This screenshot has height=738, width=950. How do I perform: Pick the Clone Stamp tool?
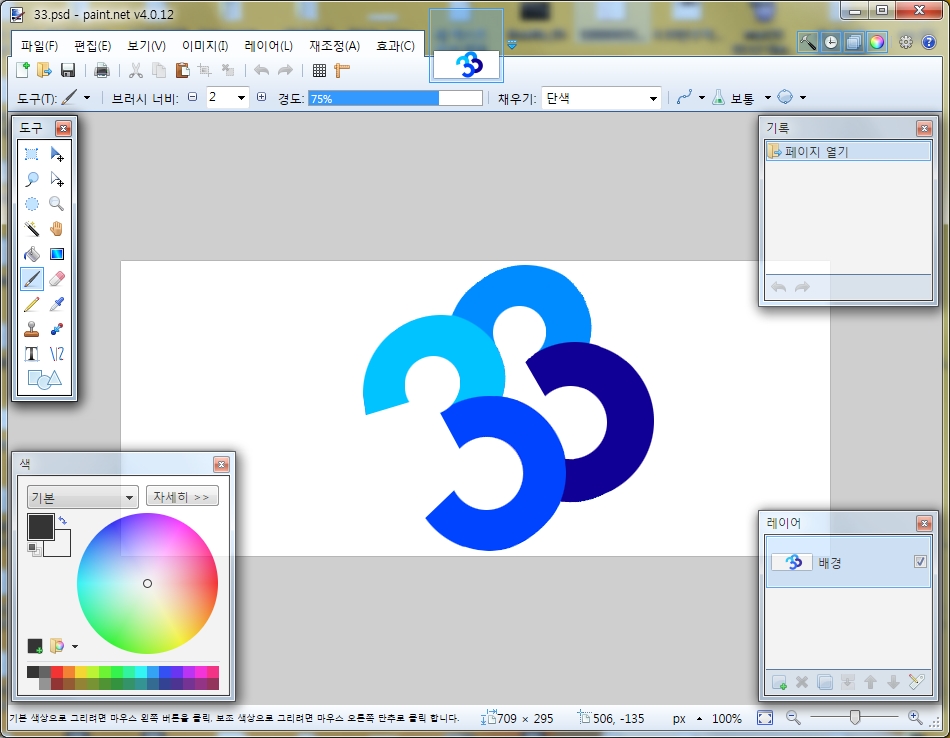[32, 329]
